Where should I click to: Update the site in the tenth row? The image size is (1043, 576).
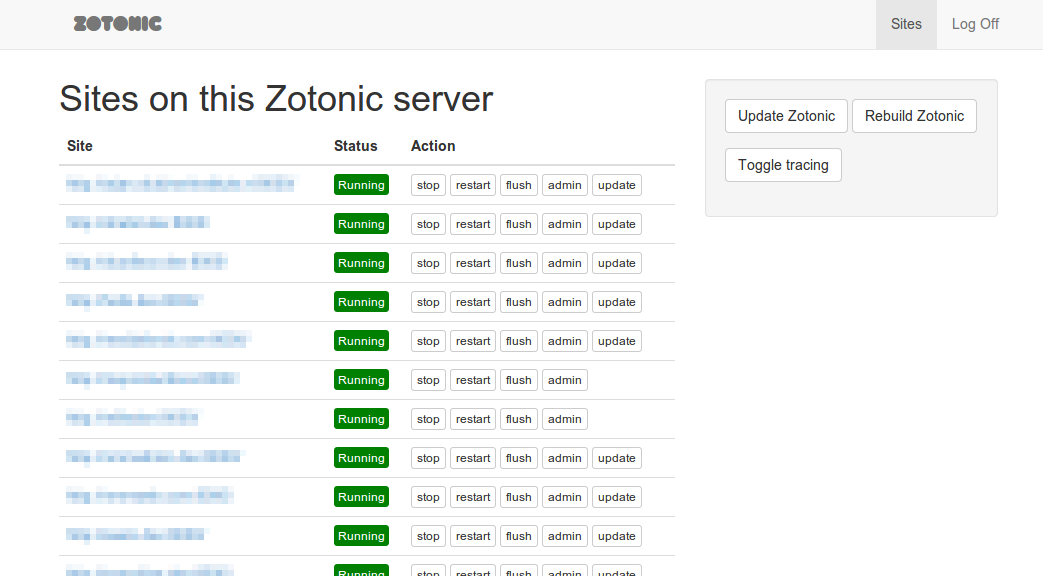click(x=617, y=536)
